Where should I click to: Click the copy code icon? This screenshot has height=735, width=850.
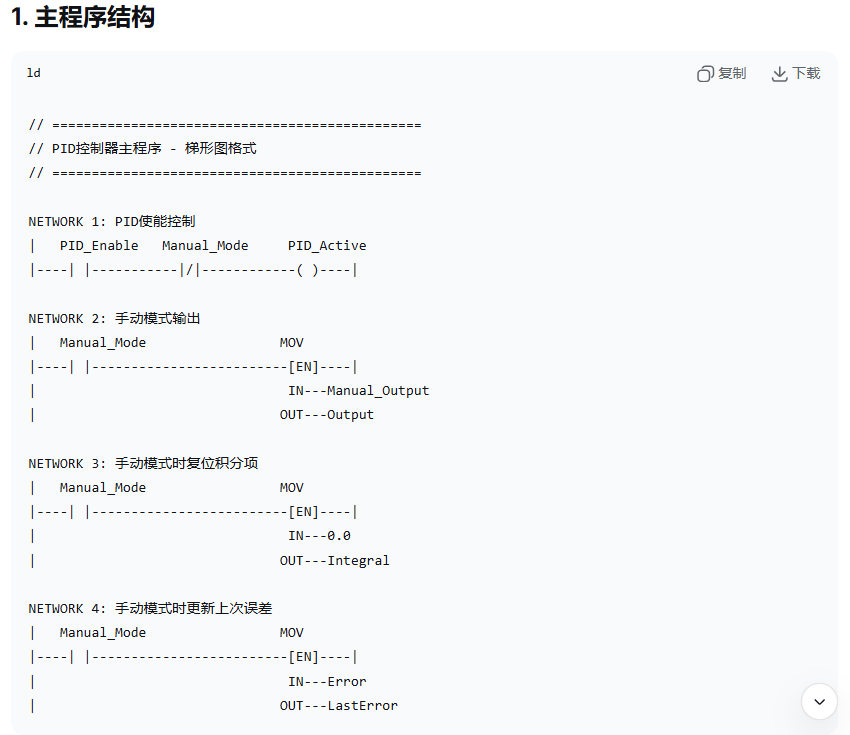[x=705, y=74]
